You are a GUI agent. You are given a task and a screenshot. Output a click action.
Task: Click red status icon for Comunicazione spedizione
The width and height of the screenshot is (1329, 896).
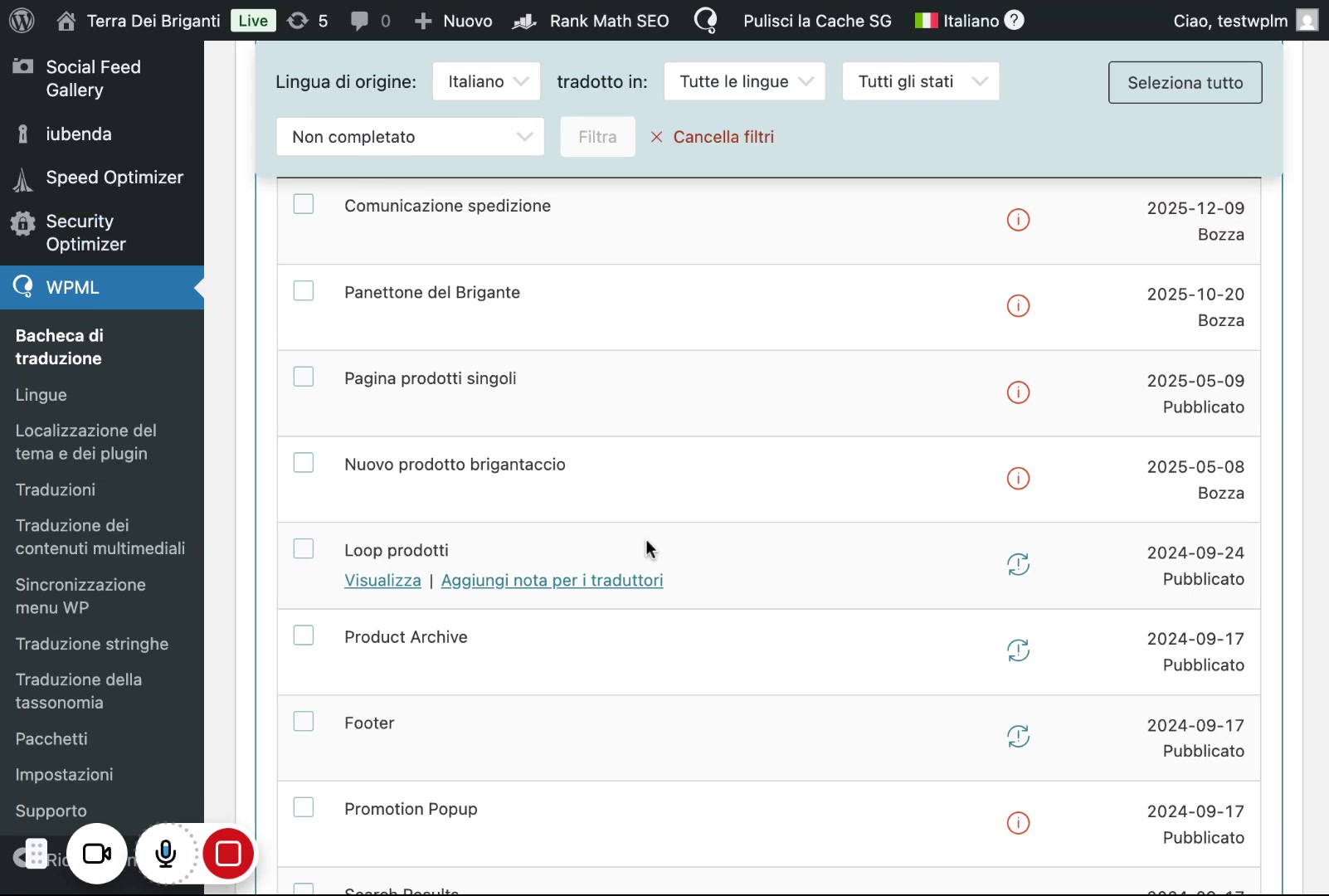[x=1018, y=220]
